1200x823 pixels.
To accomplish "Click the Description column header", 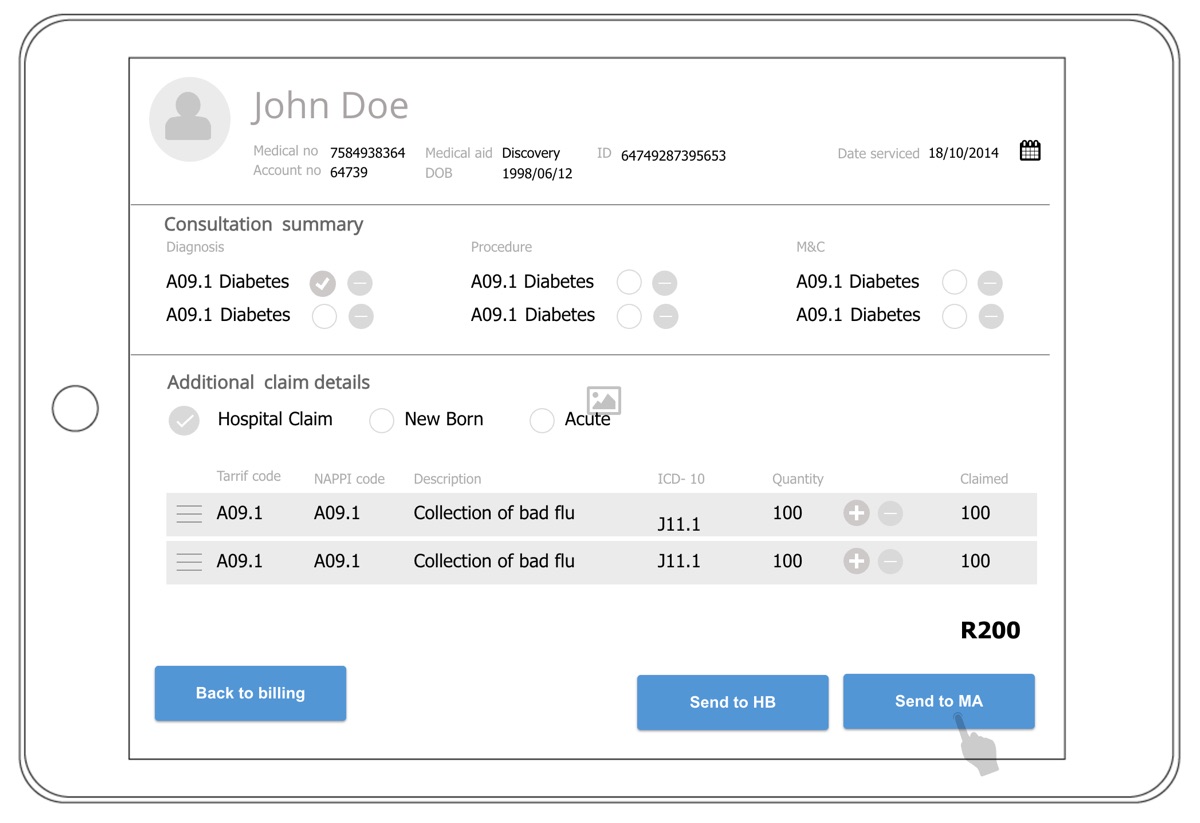I will coord(447,479).
